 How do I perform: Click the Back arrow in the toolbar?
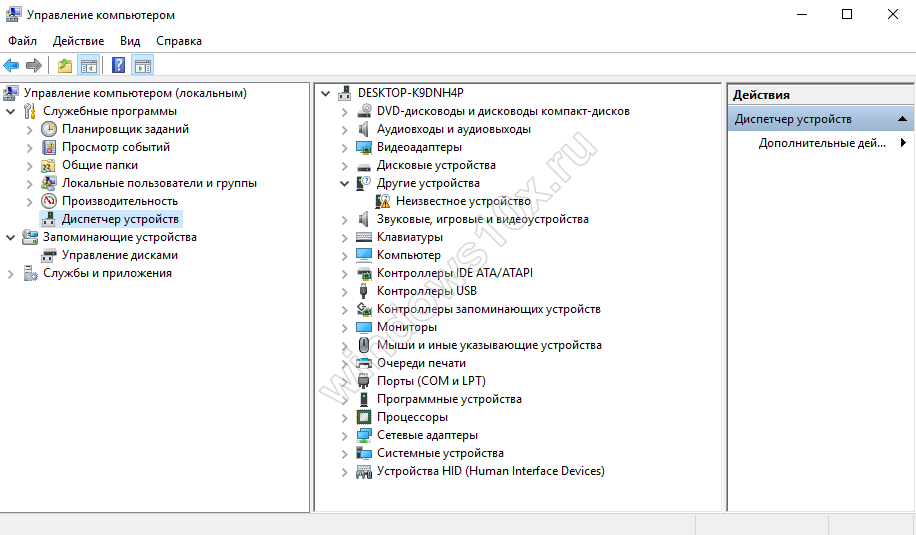coord(11,66)
